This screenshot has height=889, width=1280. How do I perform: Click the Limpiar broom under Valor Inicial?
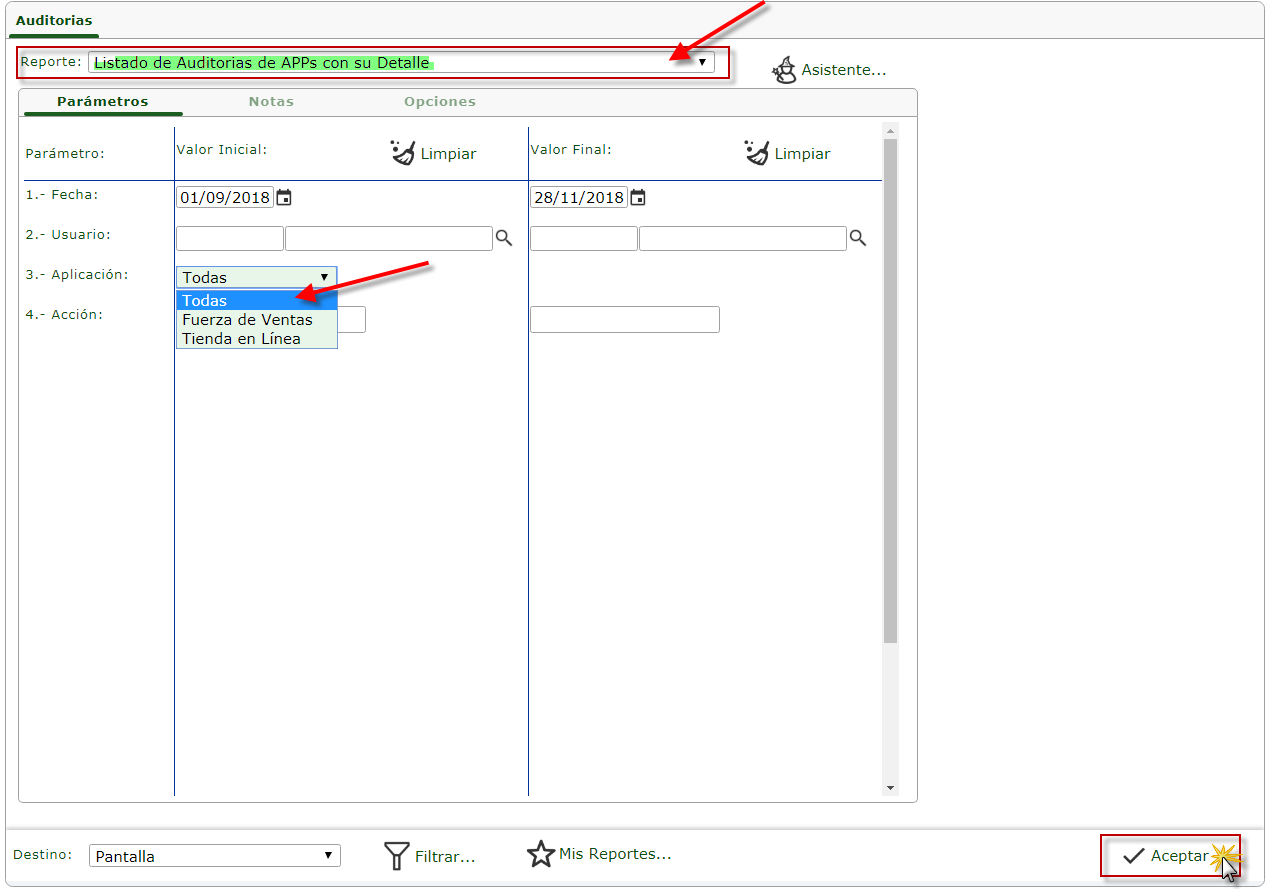pos(403,153)
